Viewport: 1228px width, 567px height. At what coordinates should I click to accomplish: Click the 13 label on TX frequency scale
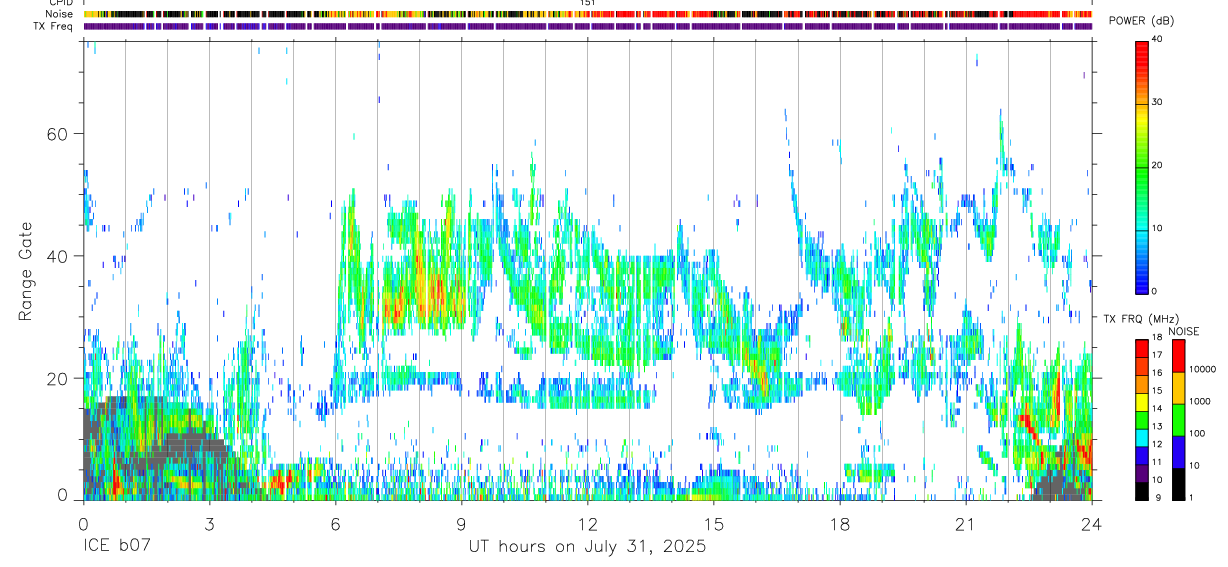[1156, 427]
